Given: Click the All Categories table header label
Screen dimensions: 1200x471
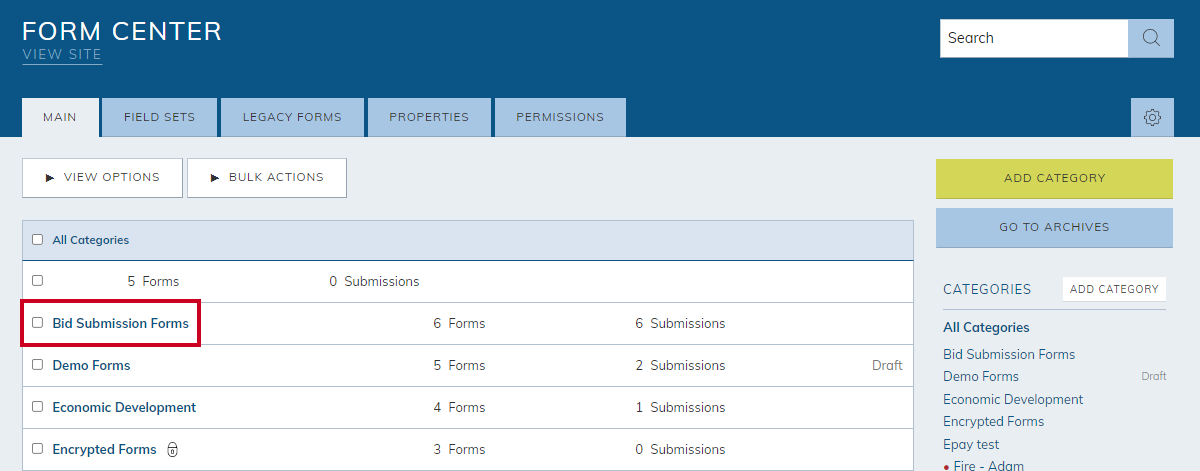Looking at the screenshot, I should 91,240.
